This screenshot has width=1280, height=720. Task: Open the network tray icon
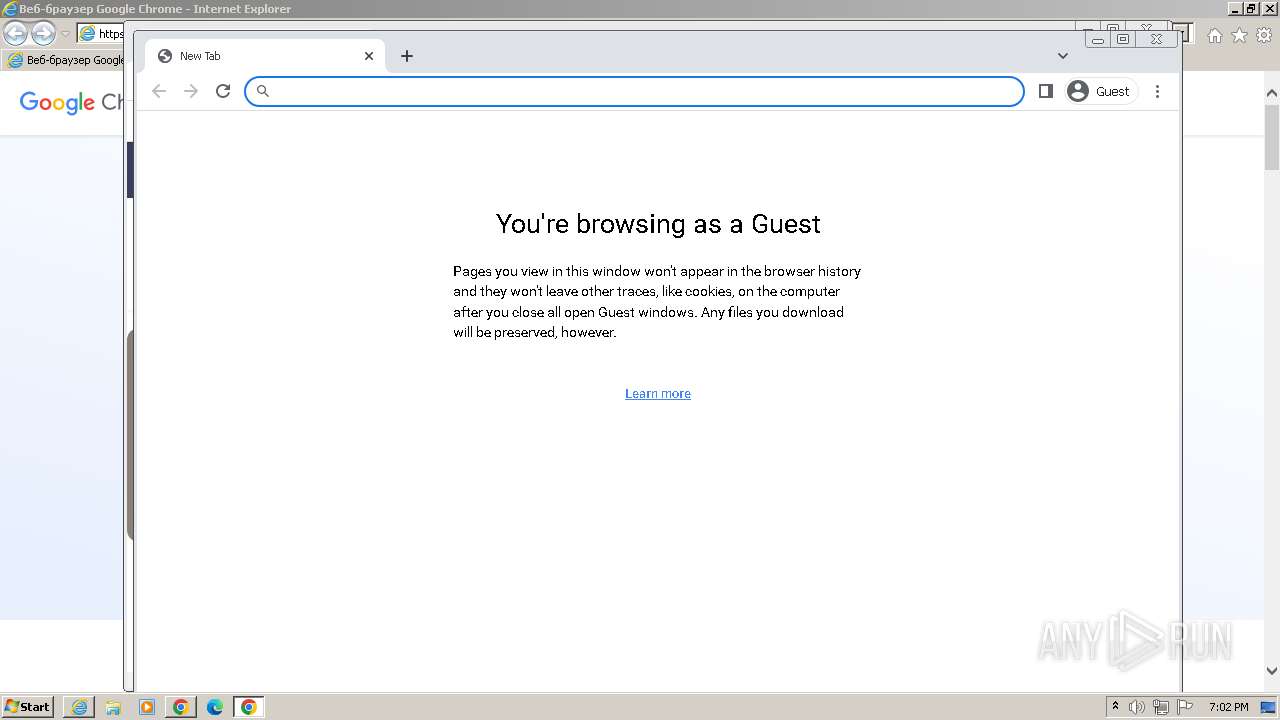click(x=1161, y=707)
